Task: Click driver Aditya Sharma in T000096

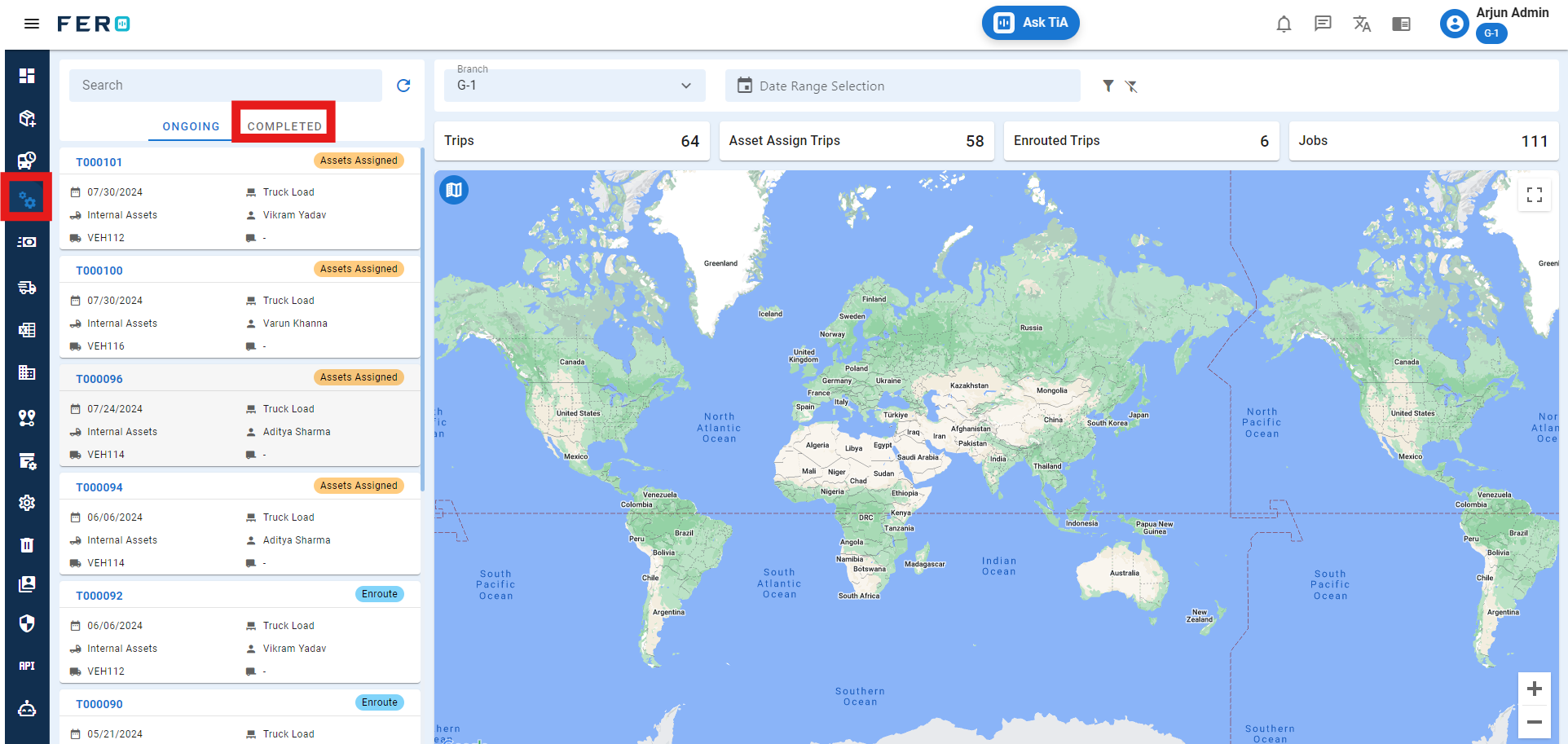Action: 297,432
